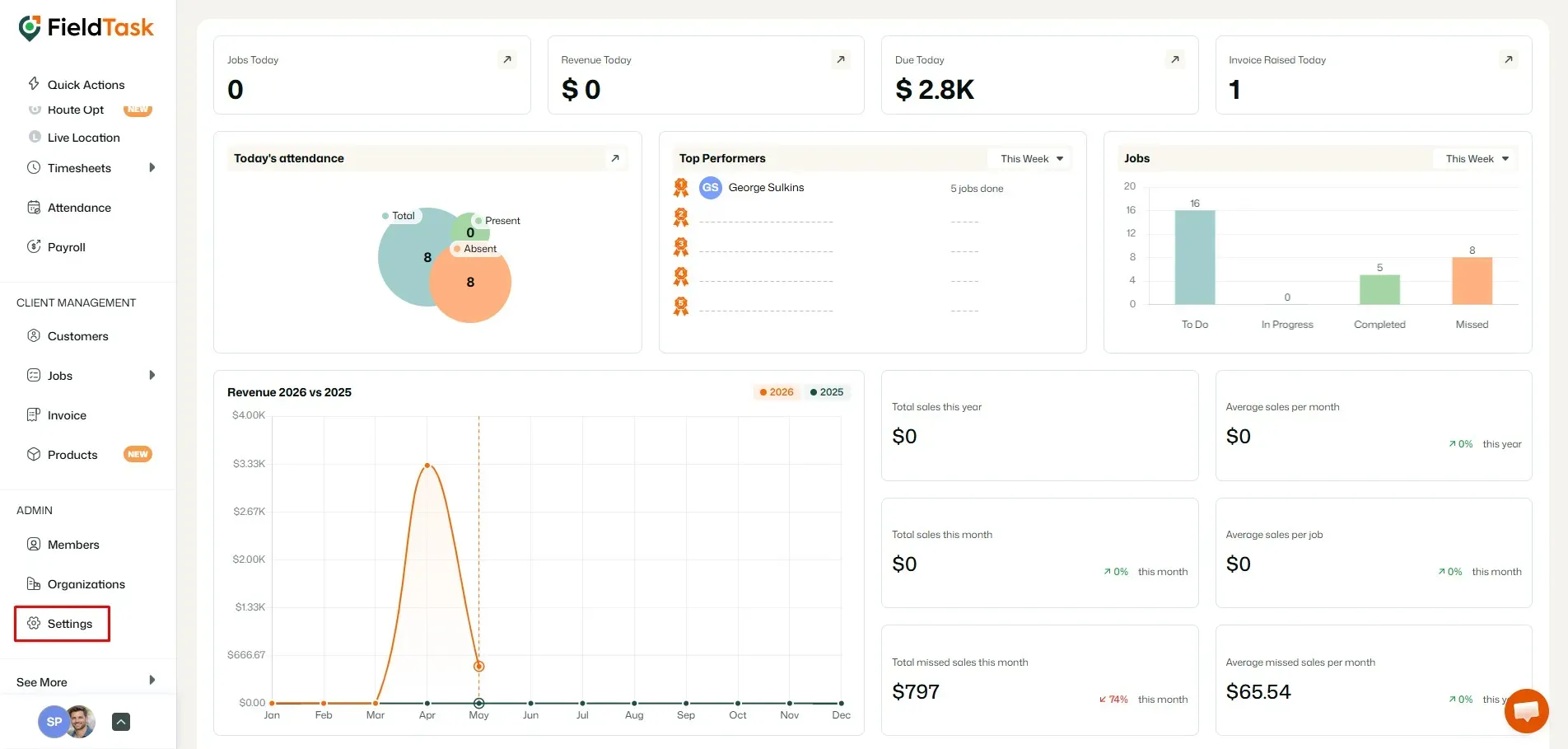Click "Total sales this year" label
The height and width of the screenshot is (749, 1568).
click(x=936, y=407)
